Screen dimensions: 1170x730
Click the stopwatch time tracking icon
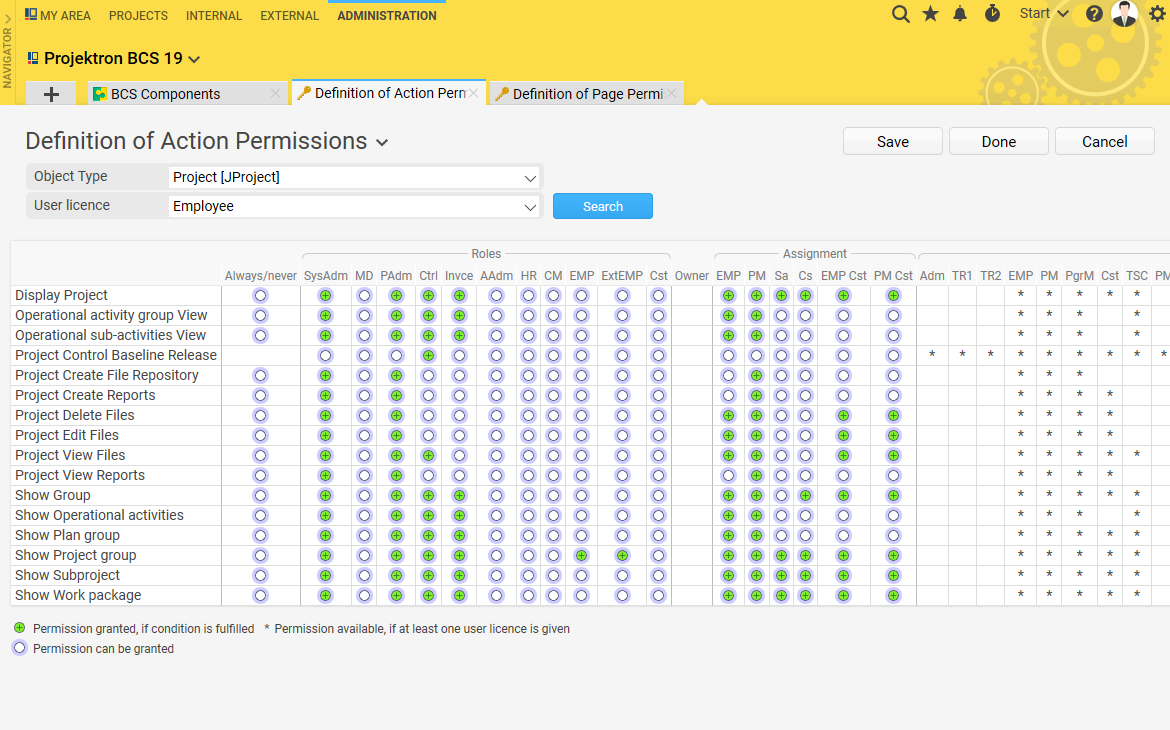pyautogui.click(x=991, y=14)
